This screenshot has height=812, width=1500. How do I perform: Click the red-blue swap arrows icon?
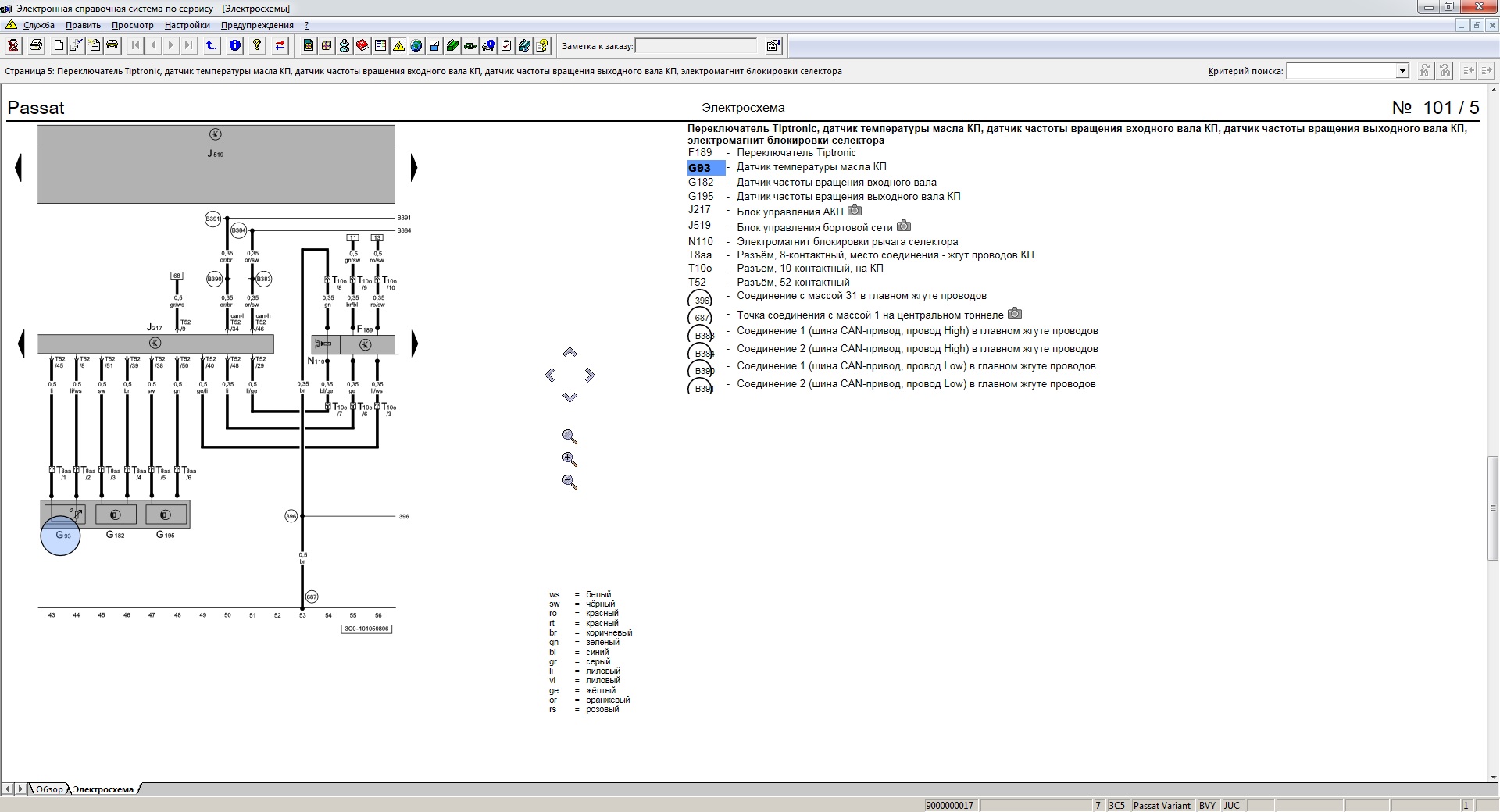tap(280, 45)
